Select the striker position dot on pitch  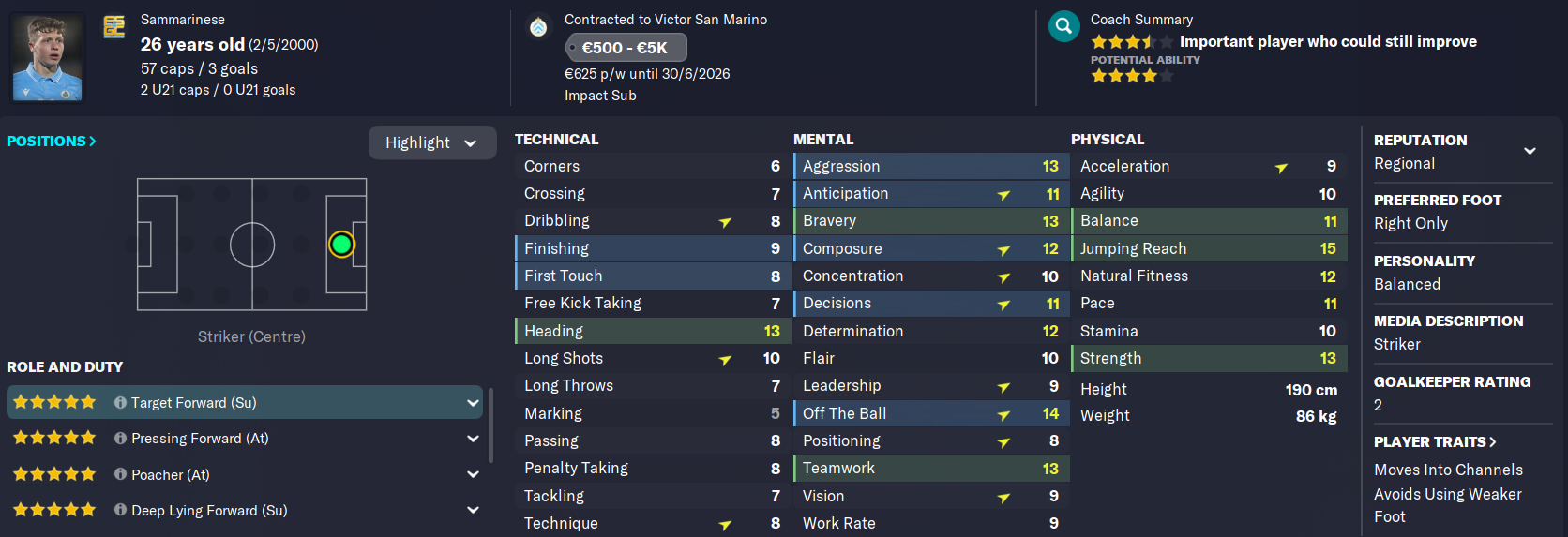[x=341, y=245]
